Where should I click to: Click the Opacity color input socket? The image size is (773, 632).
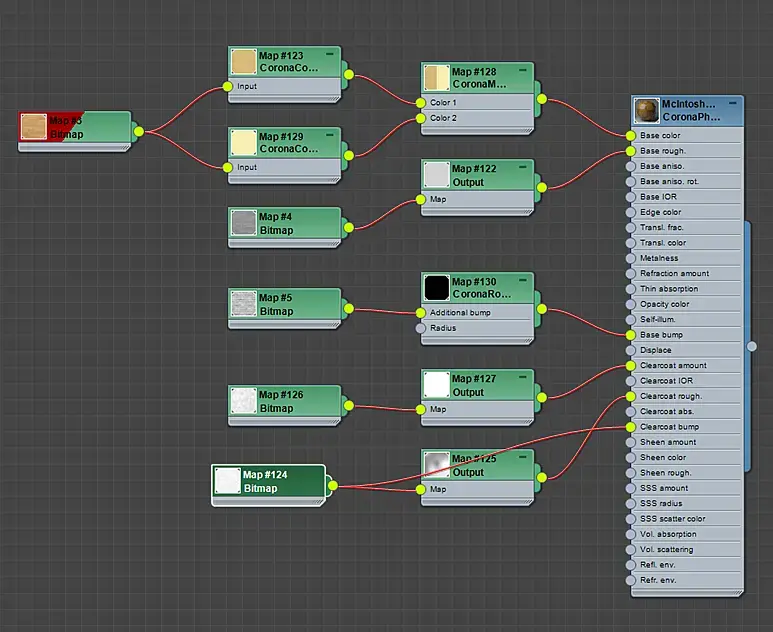[631, 304]
